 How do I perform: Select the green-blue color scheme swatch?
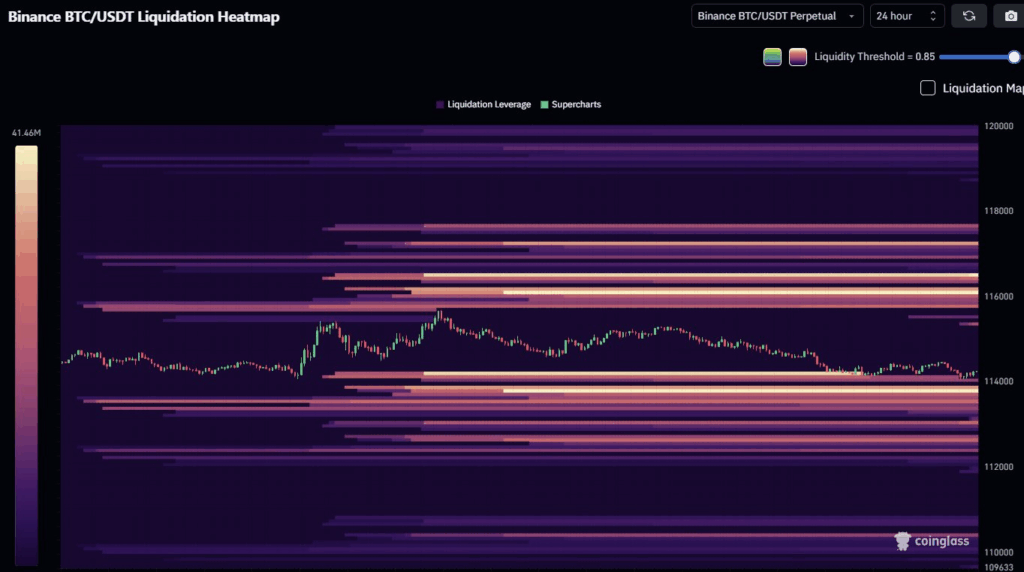point(772,57)
